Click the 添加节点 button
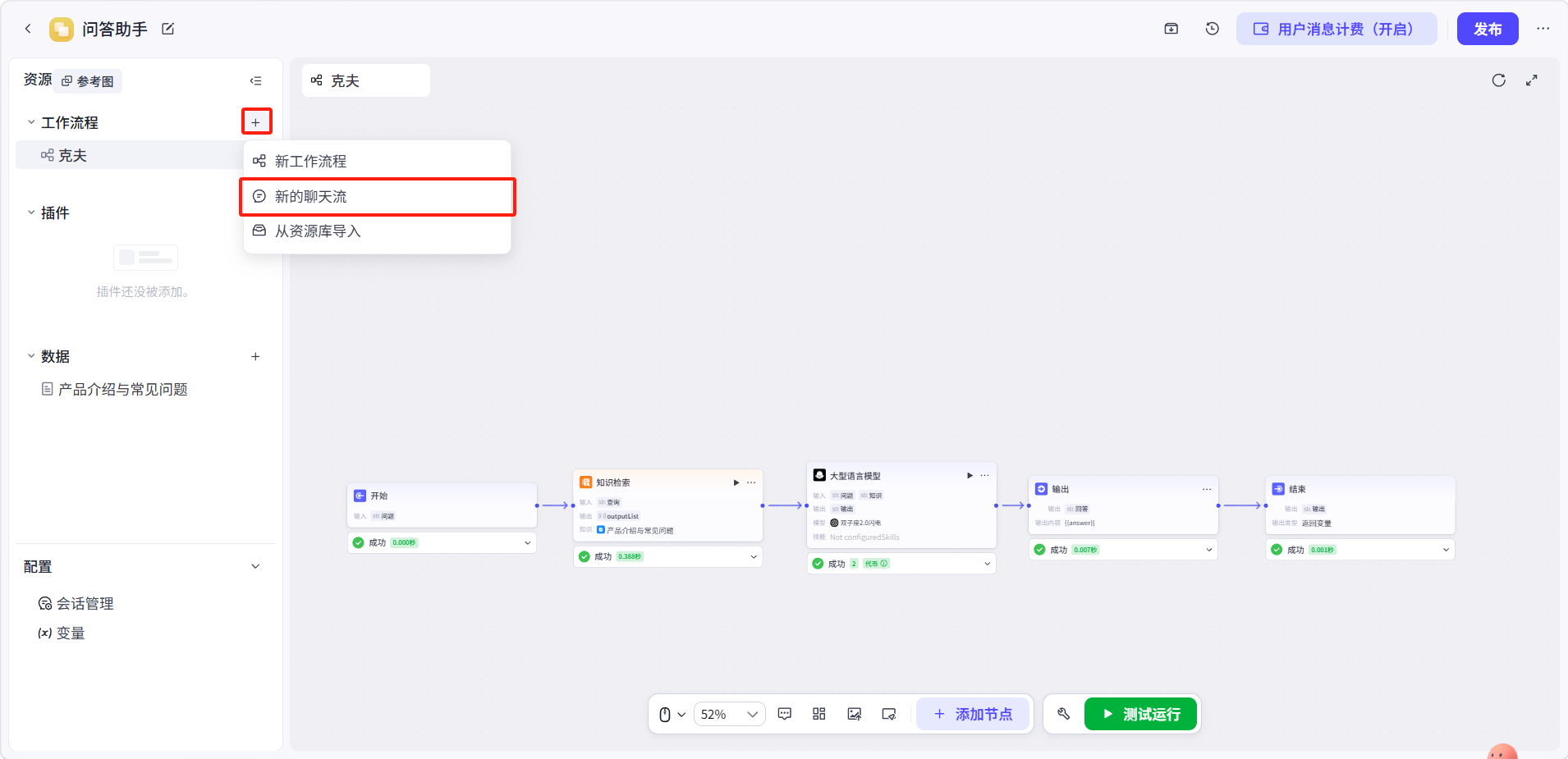Viewport: 1568px width, 759px height. (x=973, y=714)
